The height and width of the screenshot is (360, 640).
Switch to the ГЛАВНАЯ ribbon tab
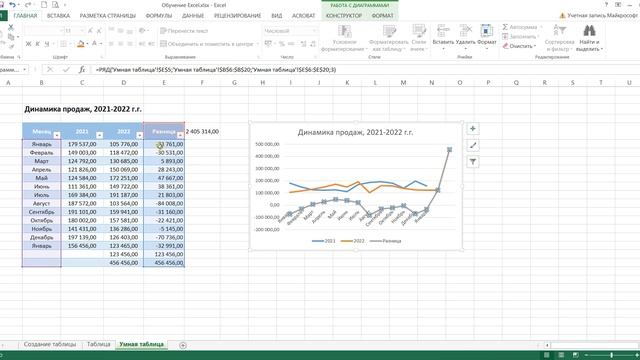[25, 16]
